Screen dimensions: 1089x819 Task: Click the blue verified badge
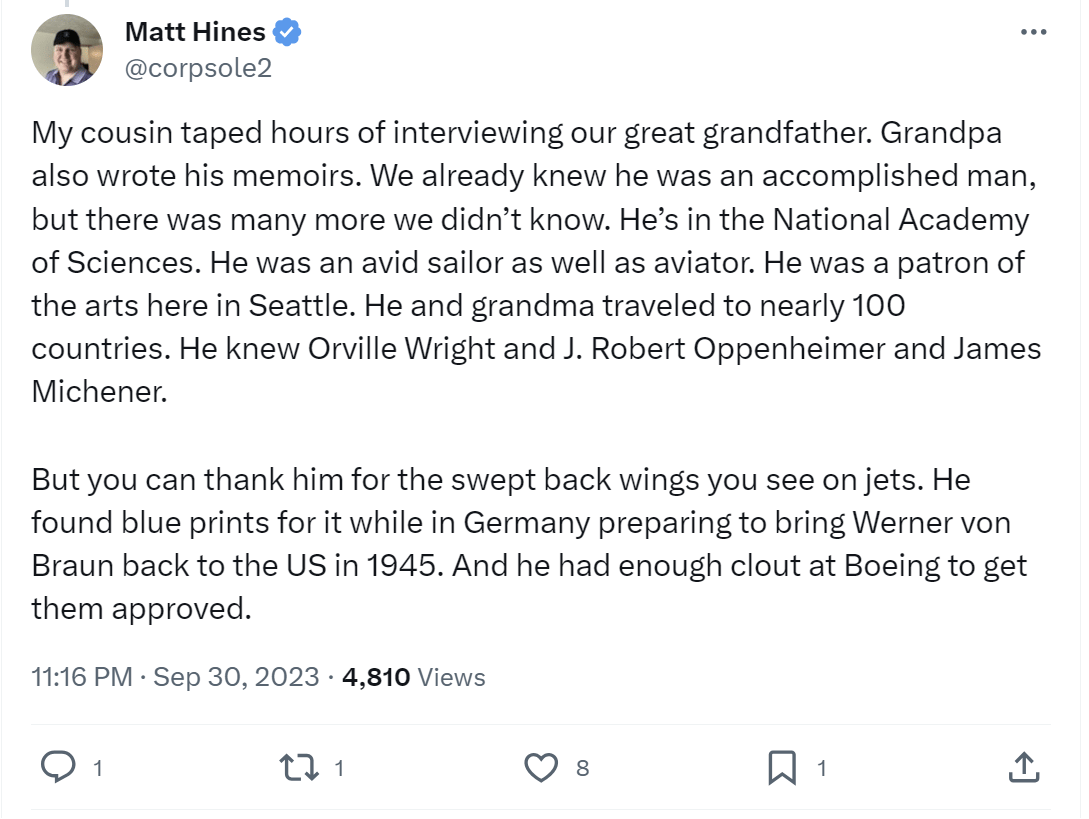[x=286, y=32]
